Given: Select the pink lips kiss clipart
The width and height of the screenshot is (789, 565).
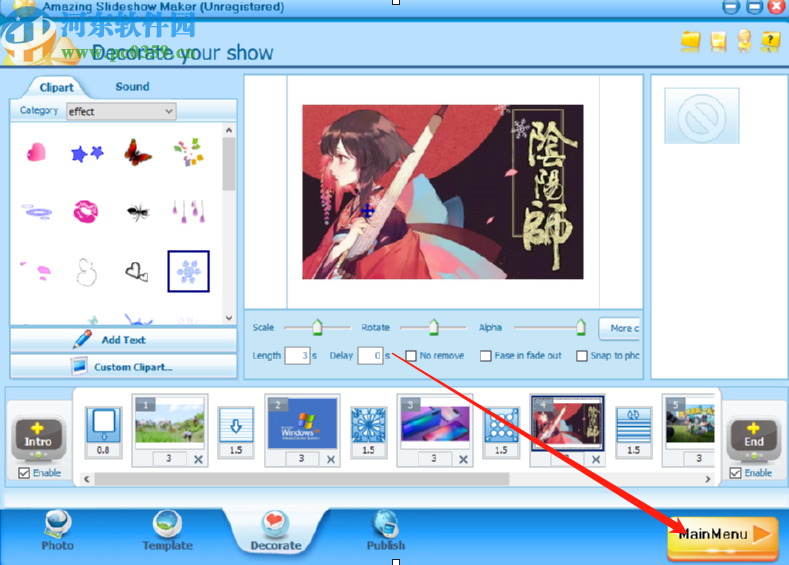Looking at the screenshot, I should [x=86, y=211].
